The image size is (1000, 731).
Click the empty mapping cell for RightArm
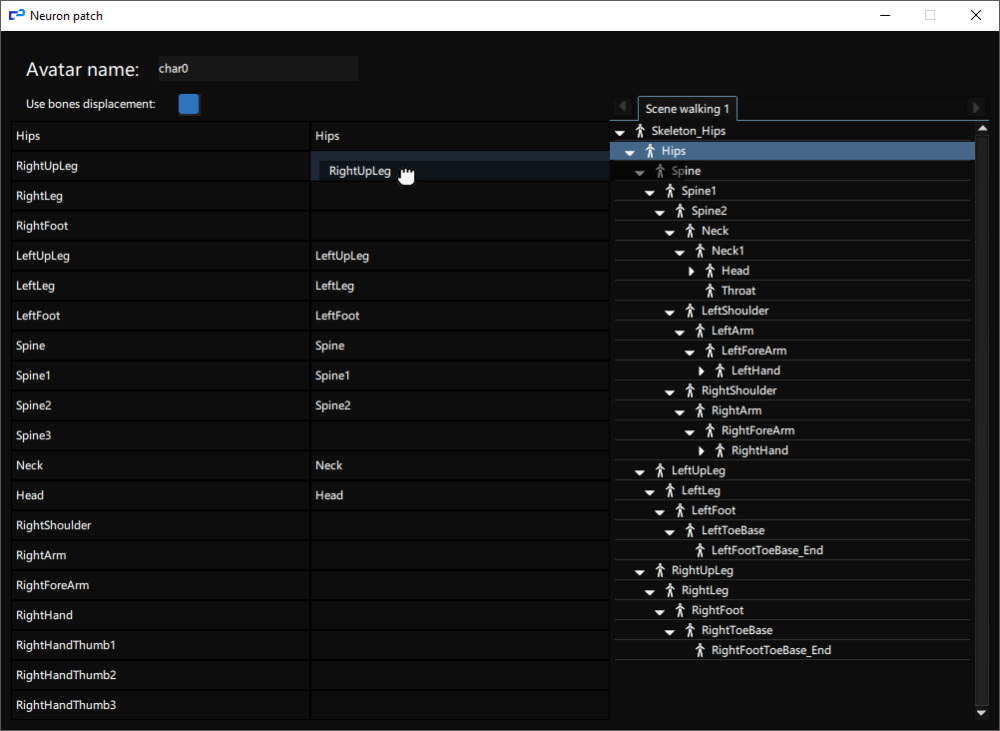tap(460, 556)
